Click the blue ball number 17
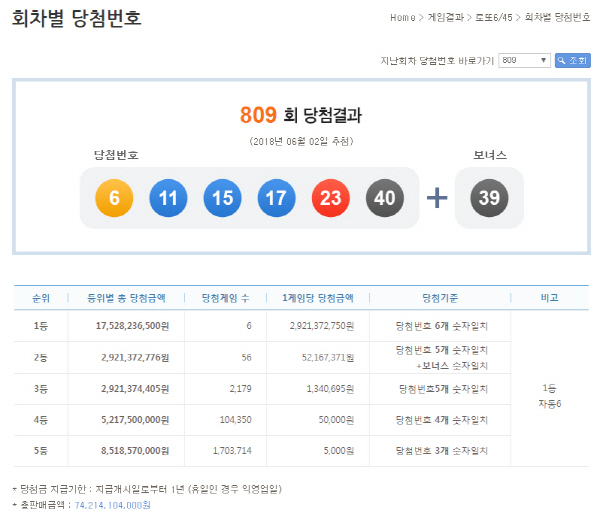 point(276,198)
